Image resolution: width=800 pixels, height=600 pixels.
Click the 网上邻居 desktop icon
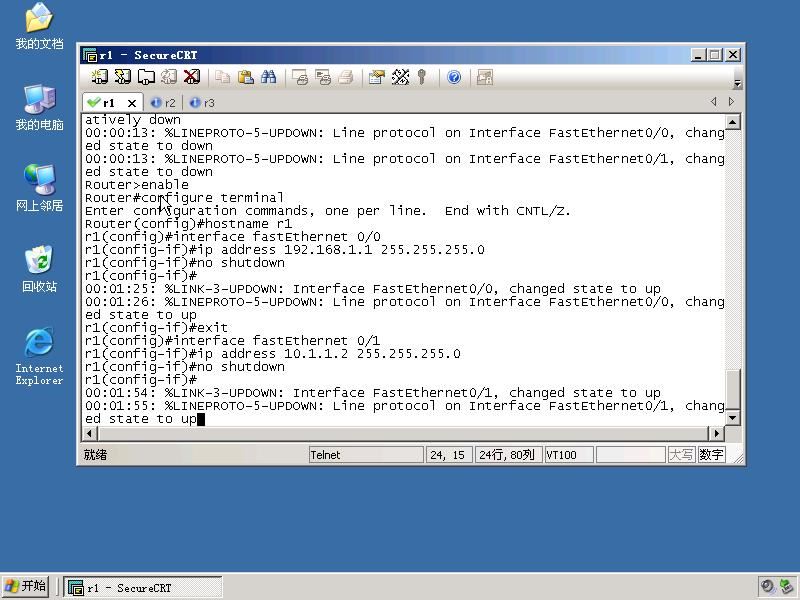(39, 188)
